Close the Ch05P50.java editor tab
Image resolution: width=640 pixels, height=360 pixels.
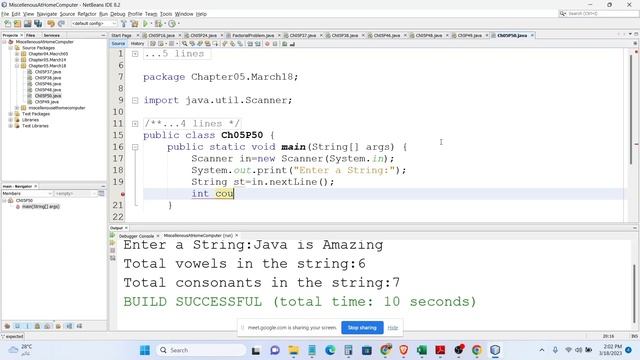pyautogui.click(x=532, y=36)
